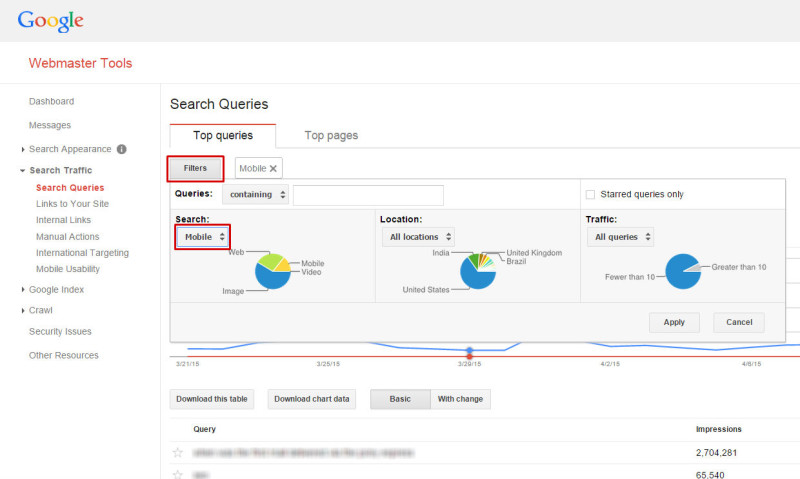Open Links to Your Site
This screenshot has height=479, width=800.
(x=72, y=204)
